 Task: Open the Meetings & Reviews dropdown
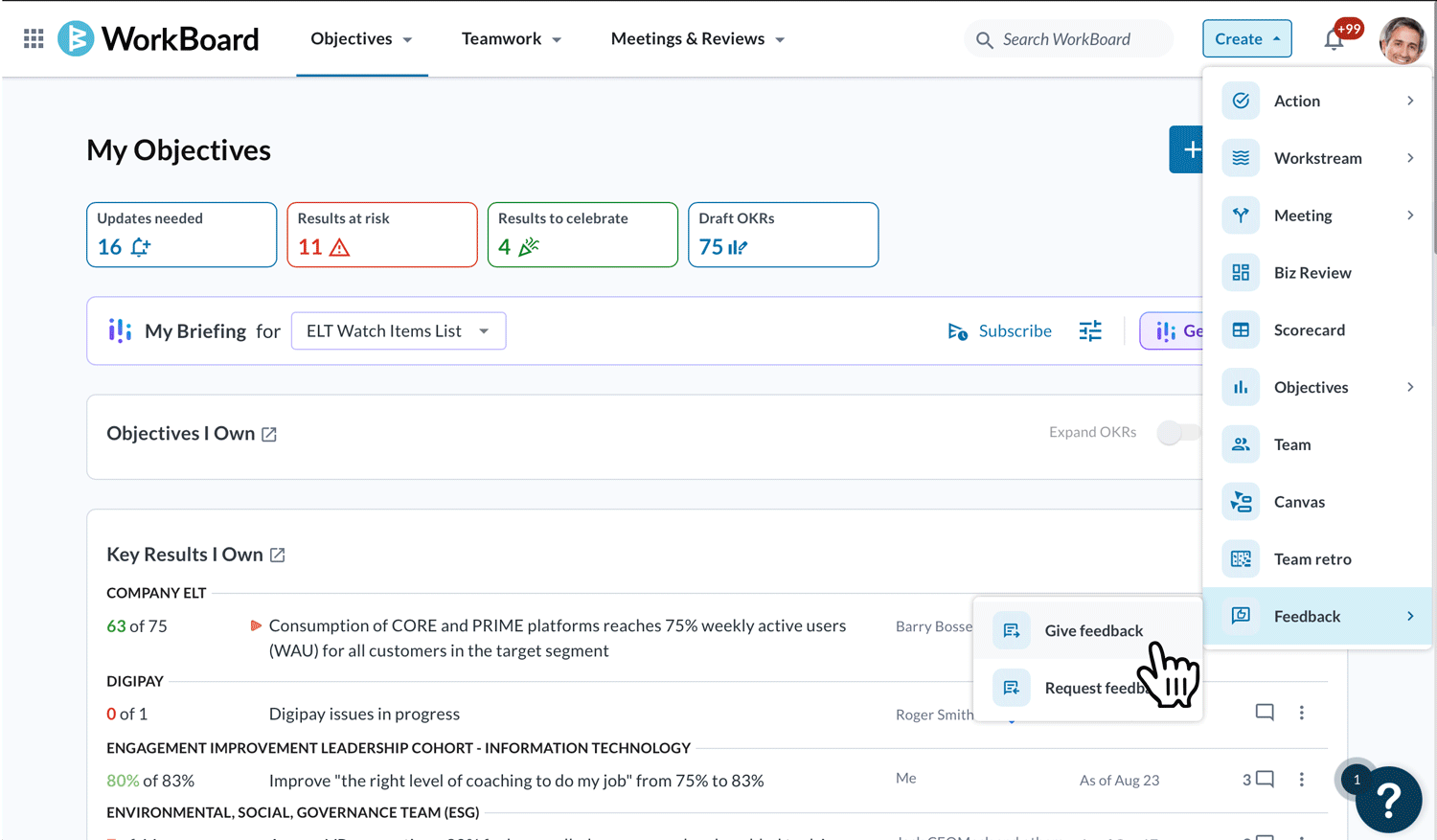(x=697, y=39)
